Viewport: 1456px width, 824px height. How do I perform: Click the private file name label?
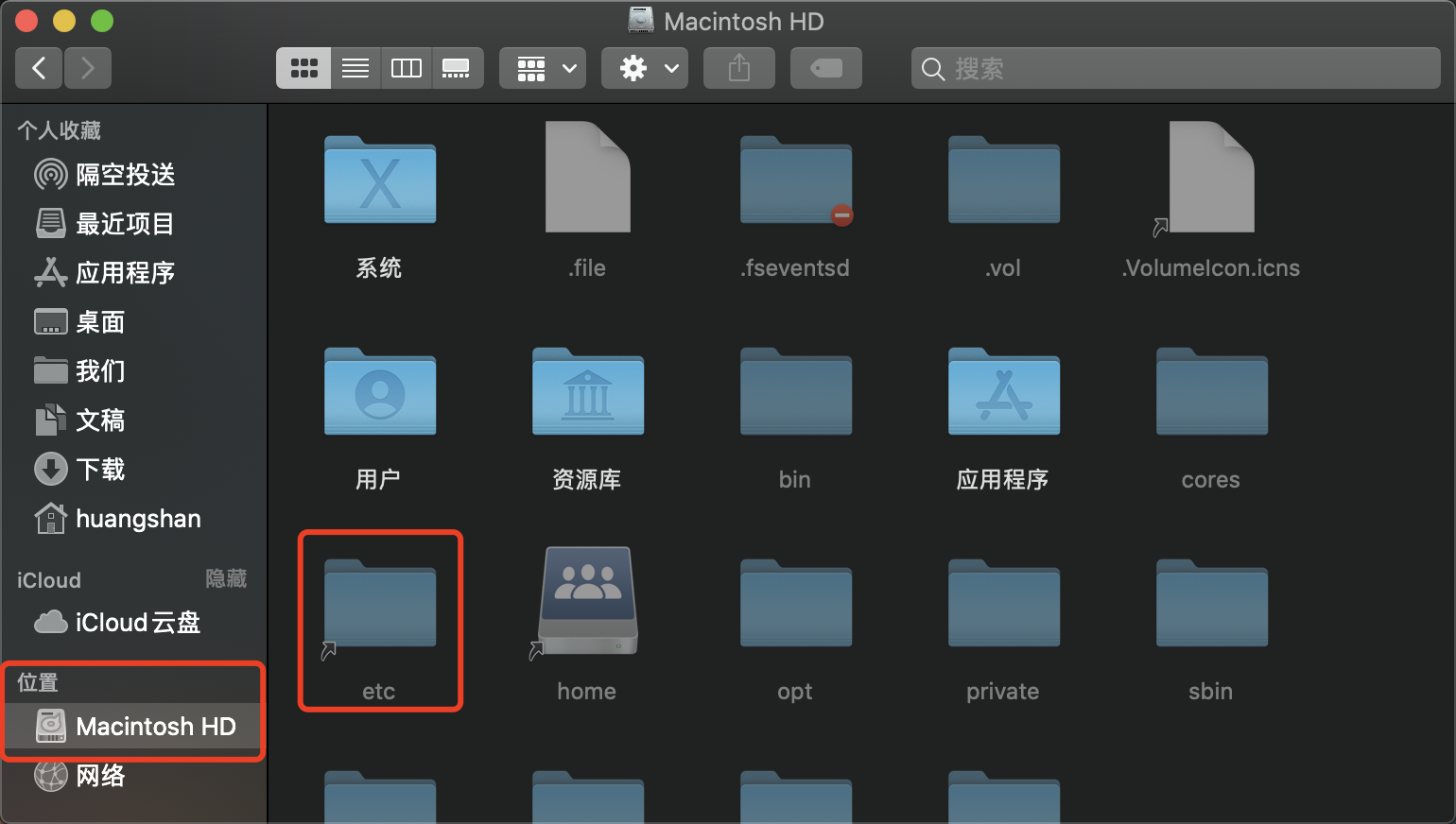pyautogui.click(x=1003, y=692)
